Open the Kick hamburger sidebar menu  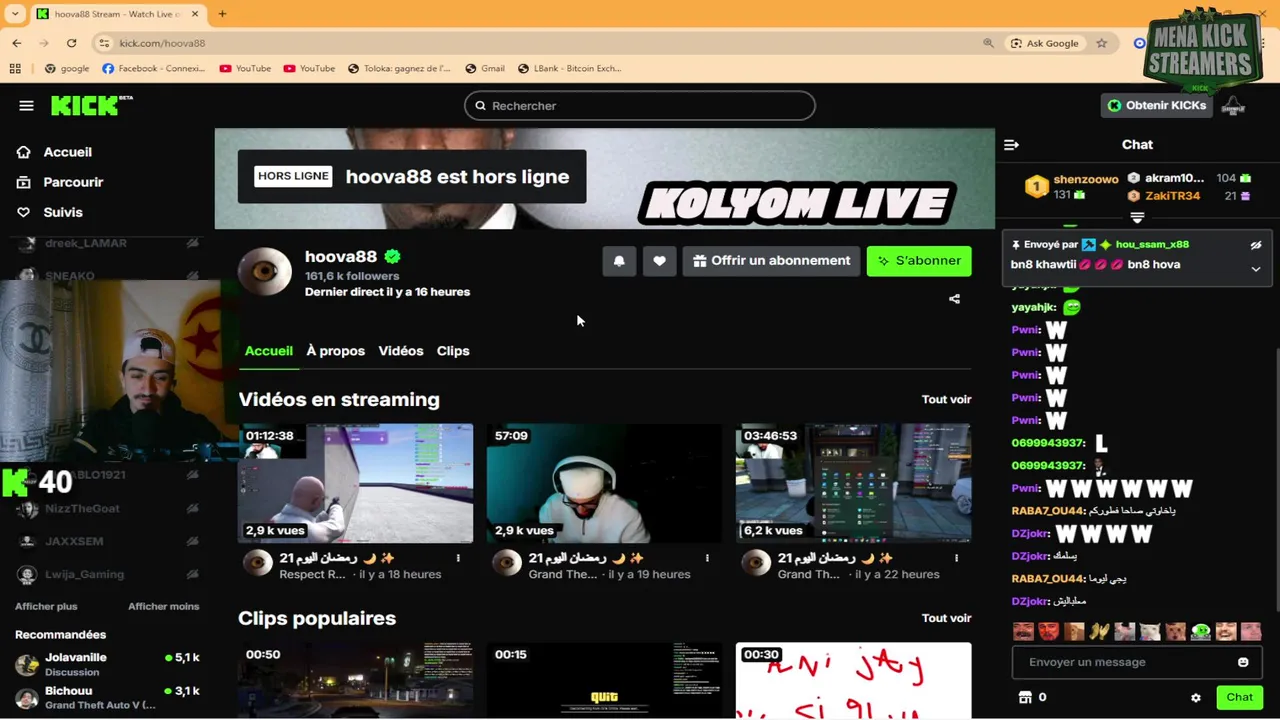tap(26, 105)
